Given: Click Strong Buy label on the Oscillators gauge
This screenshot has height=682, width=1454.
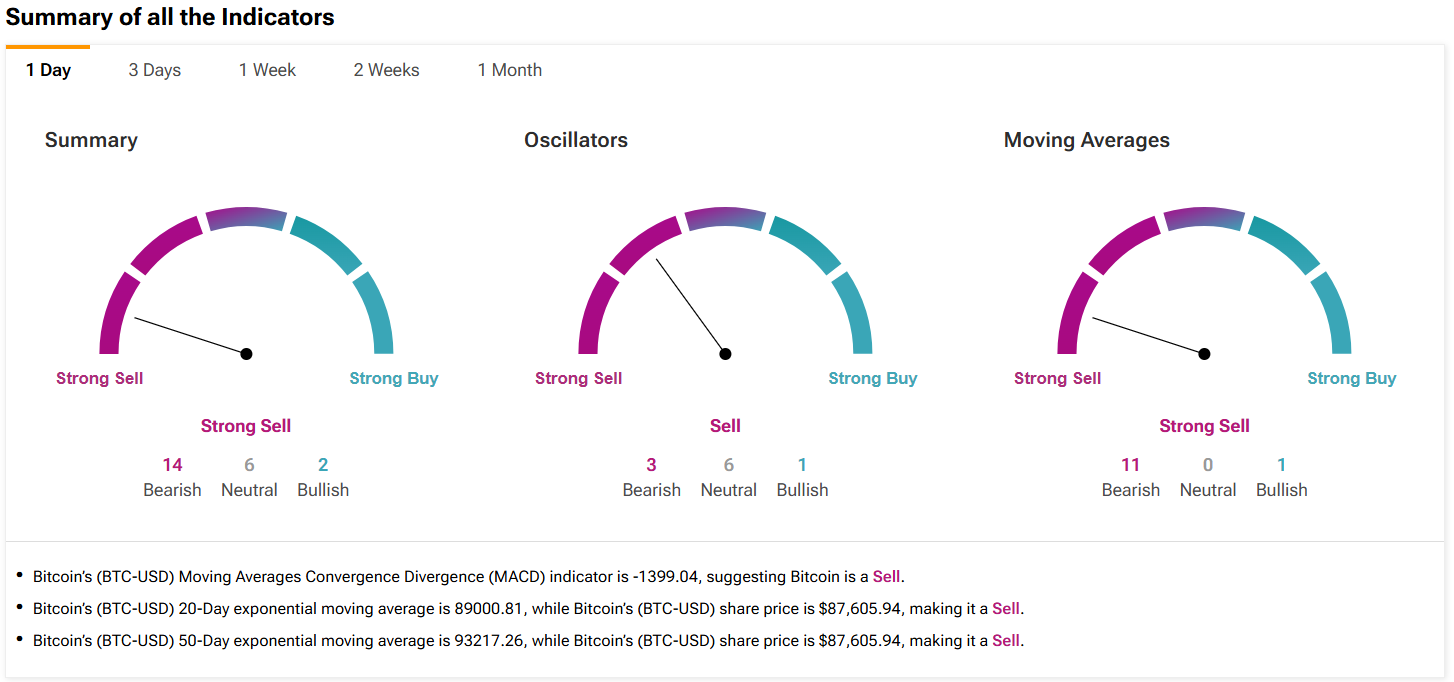Looking at the screenshot, I should [x=873, y=378].
